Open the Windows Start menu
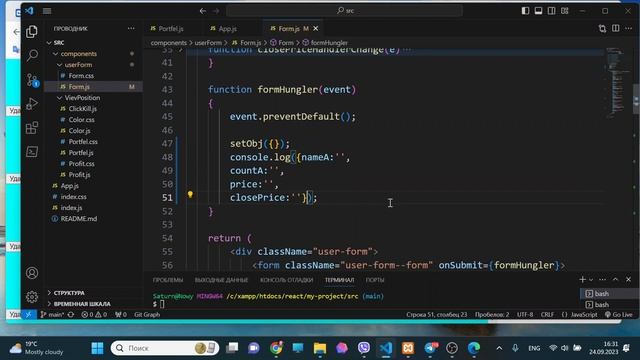 click(x=97, y=348)
